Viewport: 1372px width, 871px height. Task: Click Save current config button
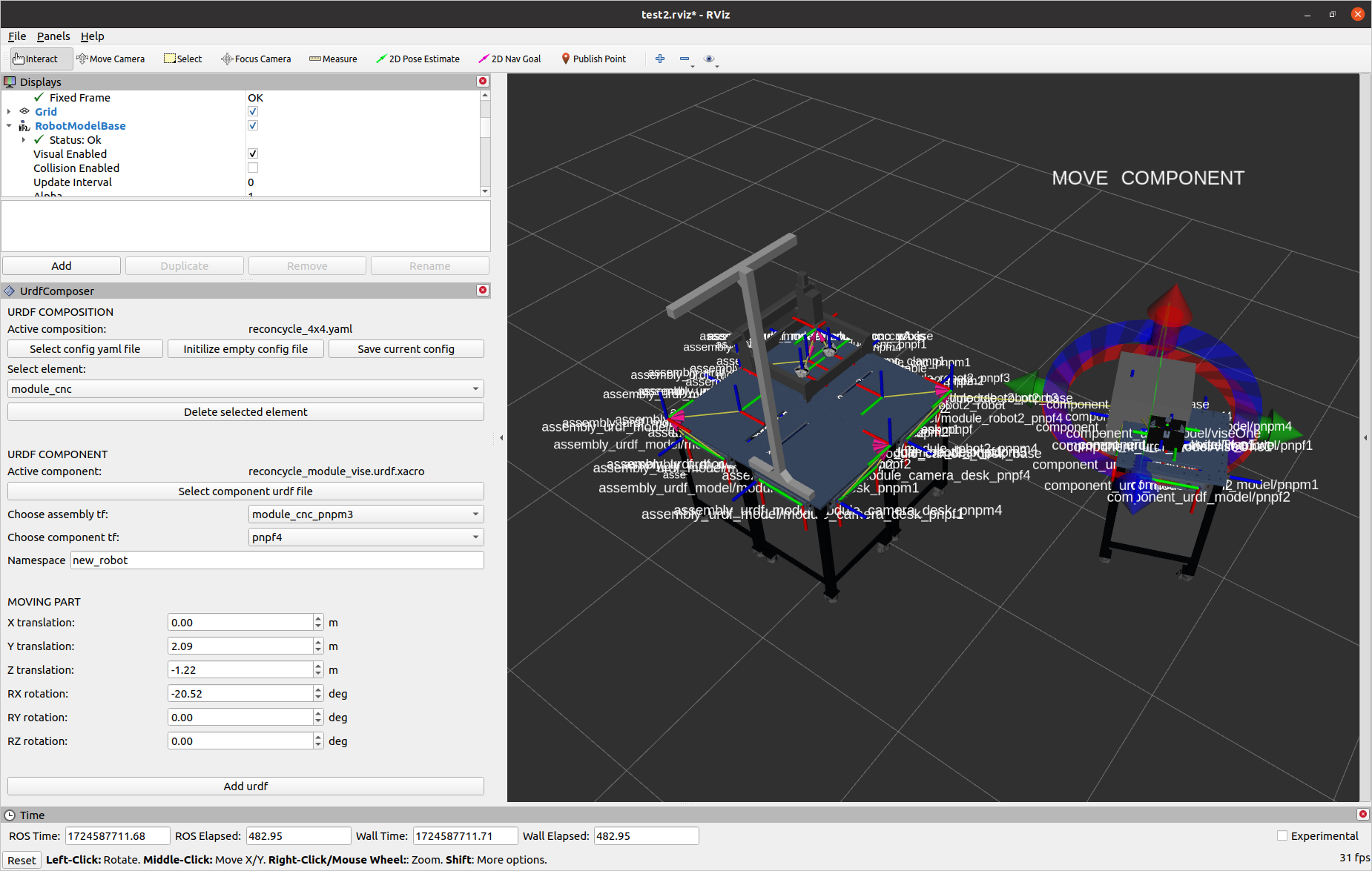click(406, 348)
